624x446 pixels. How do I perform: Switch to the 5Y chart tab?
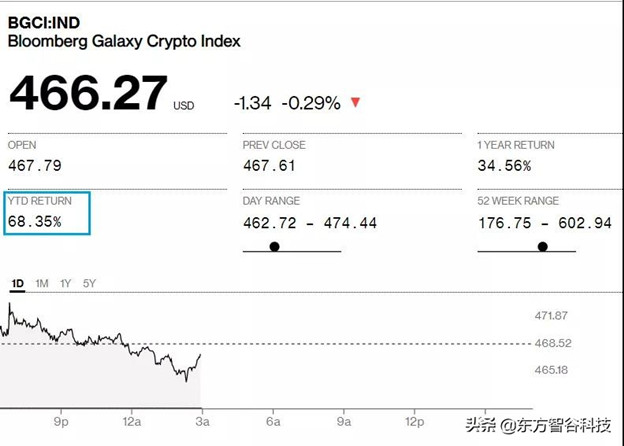[90, 284]
